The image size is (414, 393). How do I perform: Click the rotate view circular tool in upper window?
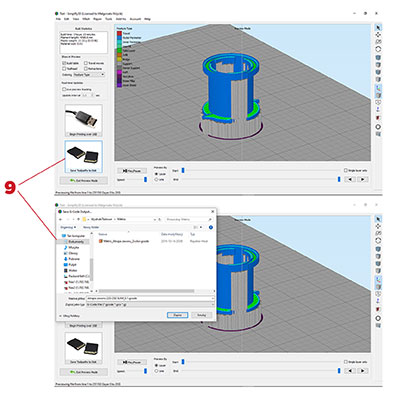coord(378,49)
